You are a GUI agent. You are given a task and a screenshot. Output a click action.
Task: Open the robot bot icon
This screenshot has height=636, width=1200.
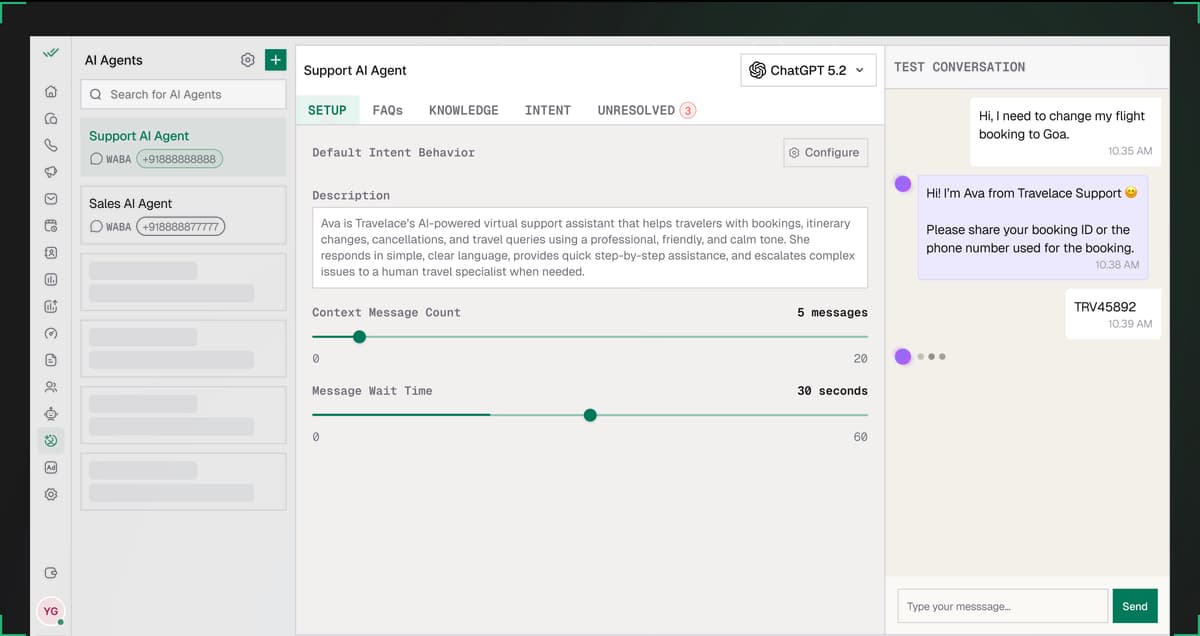coord(51,414)
